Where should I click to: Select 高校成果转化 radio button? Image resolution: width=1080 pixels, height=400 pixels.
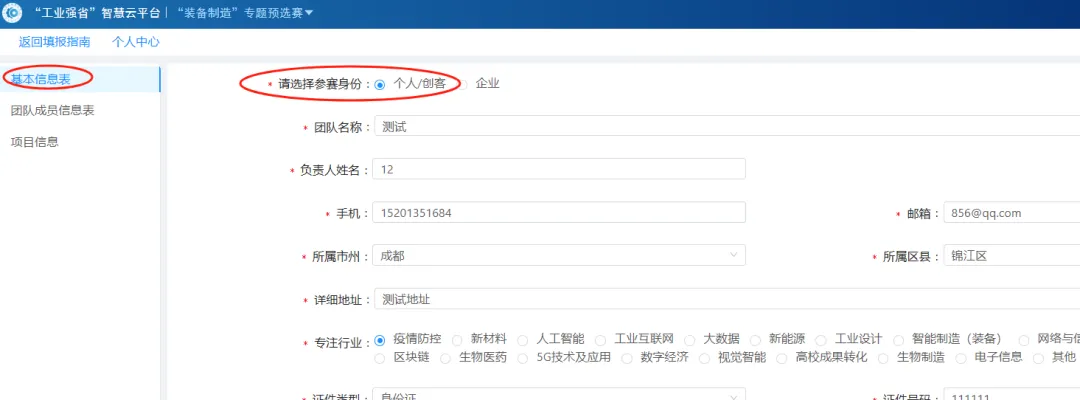(x=781, y=358)
